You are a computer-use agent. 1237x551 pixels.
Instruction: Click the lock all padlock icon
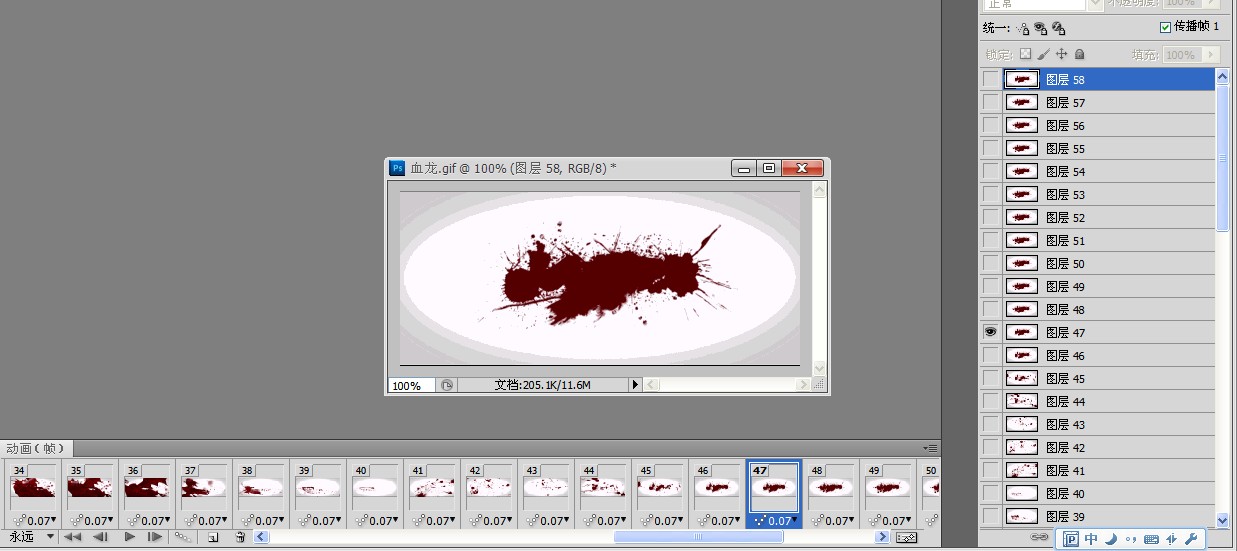tap(1079, 54)
